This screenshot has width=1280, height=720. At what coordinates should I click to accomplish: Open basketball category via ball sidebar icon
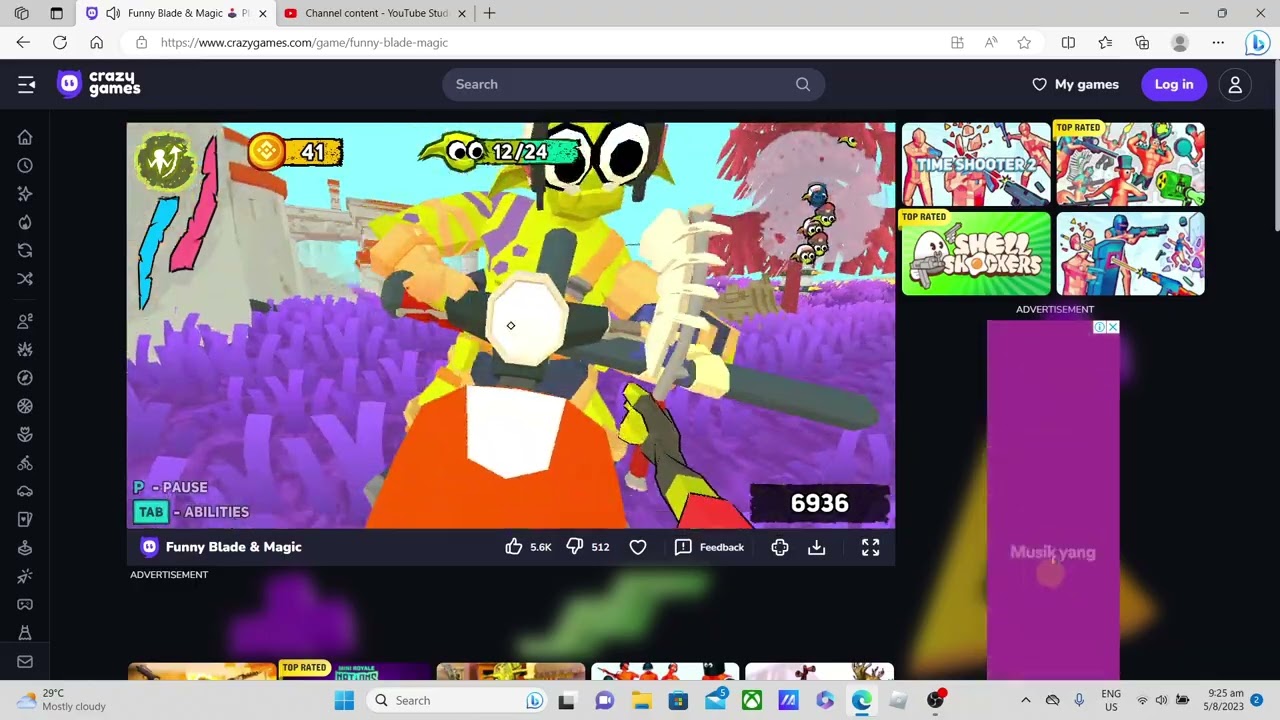click(x=25, y=406)
